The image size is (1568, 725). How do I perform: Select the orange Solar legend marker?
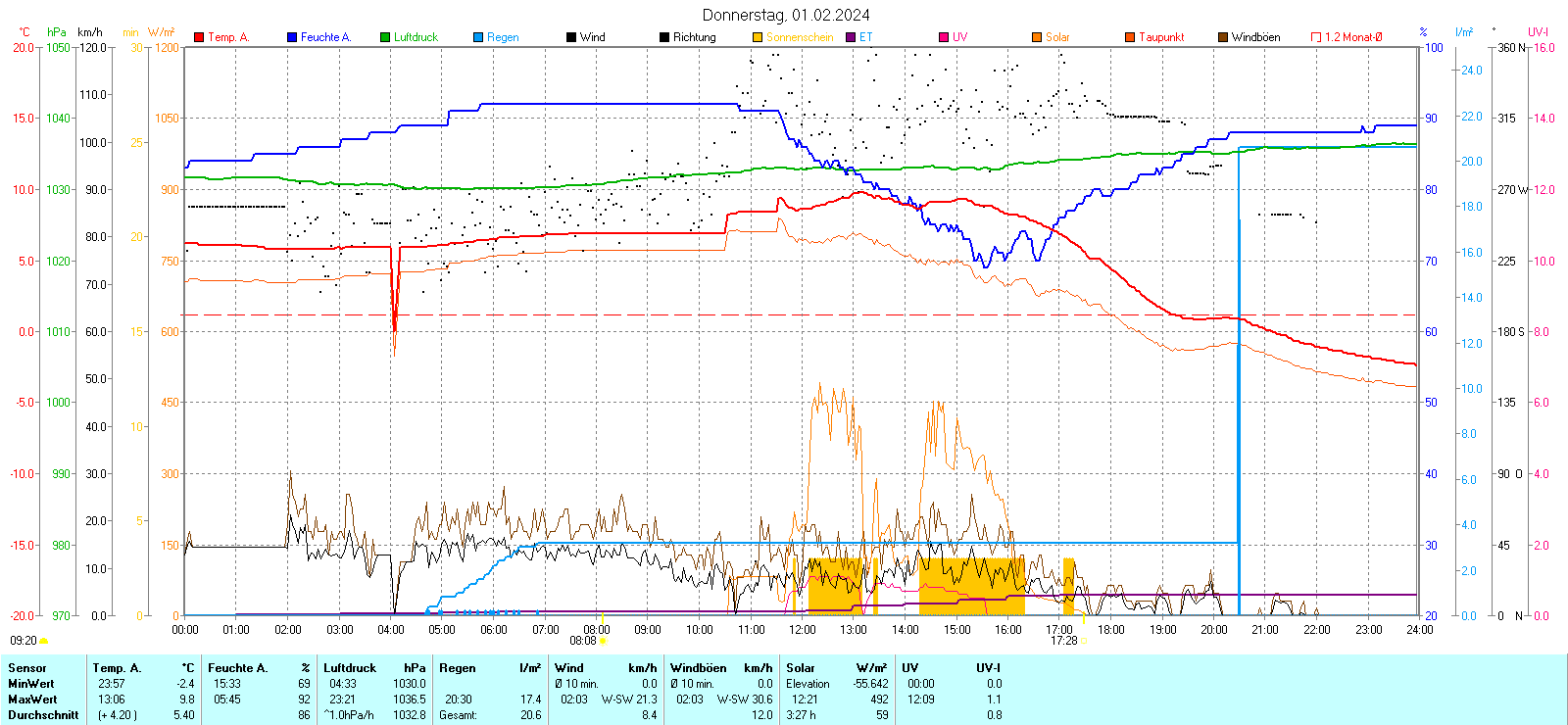pyautogui.click(x=1037, y=37)
